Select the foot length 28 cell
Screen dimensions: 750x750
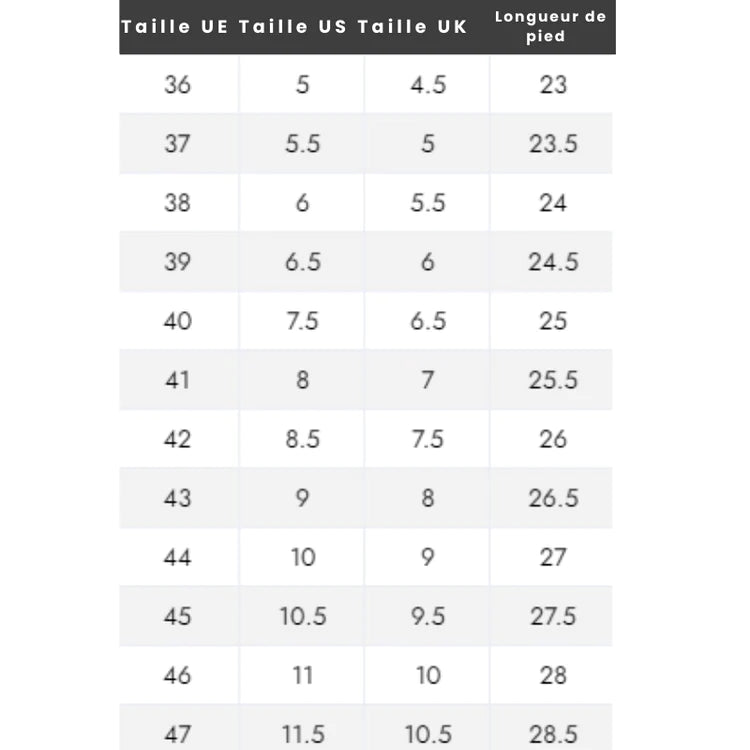[553, 675]
